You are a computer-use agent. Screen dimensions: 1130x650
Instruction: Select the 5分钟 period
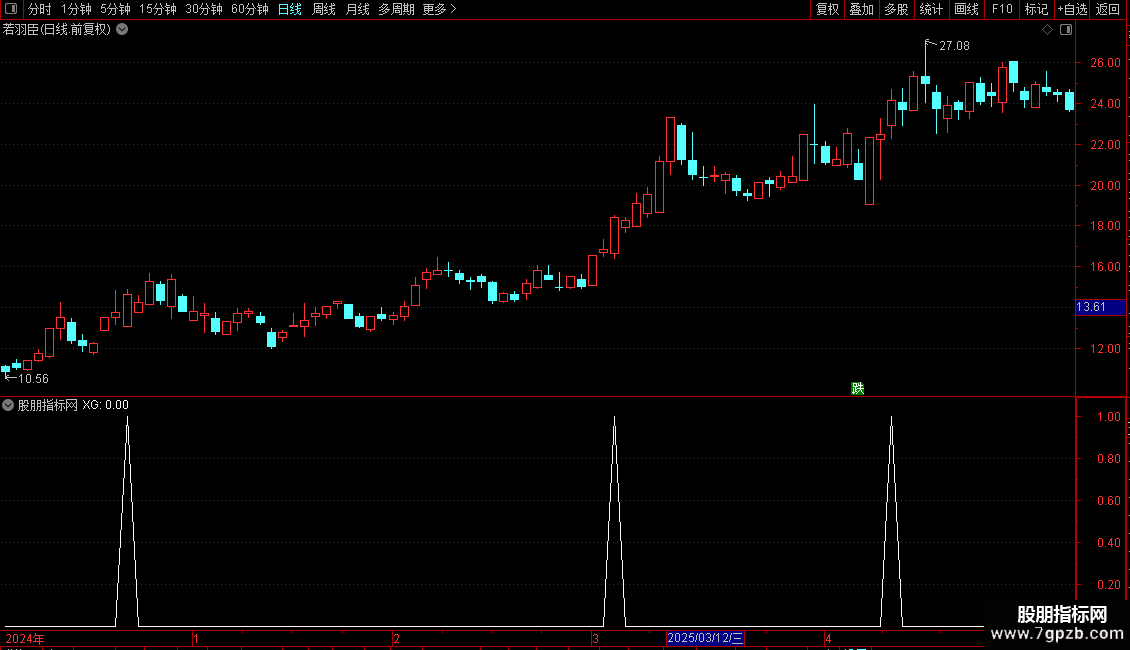tap(115, 9)
